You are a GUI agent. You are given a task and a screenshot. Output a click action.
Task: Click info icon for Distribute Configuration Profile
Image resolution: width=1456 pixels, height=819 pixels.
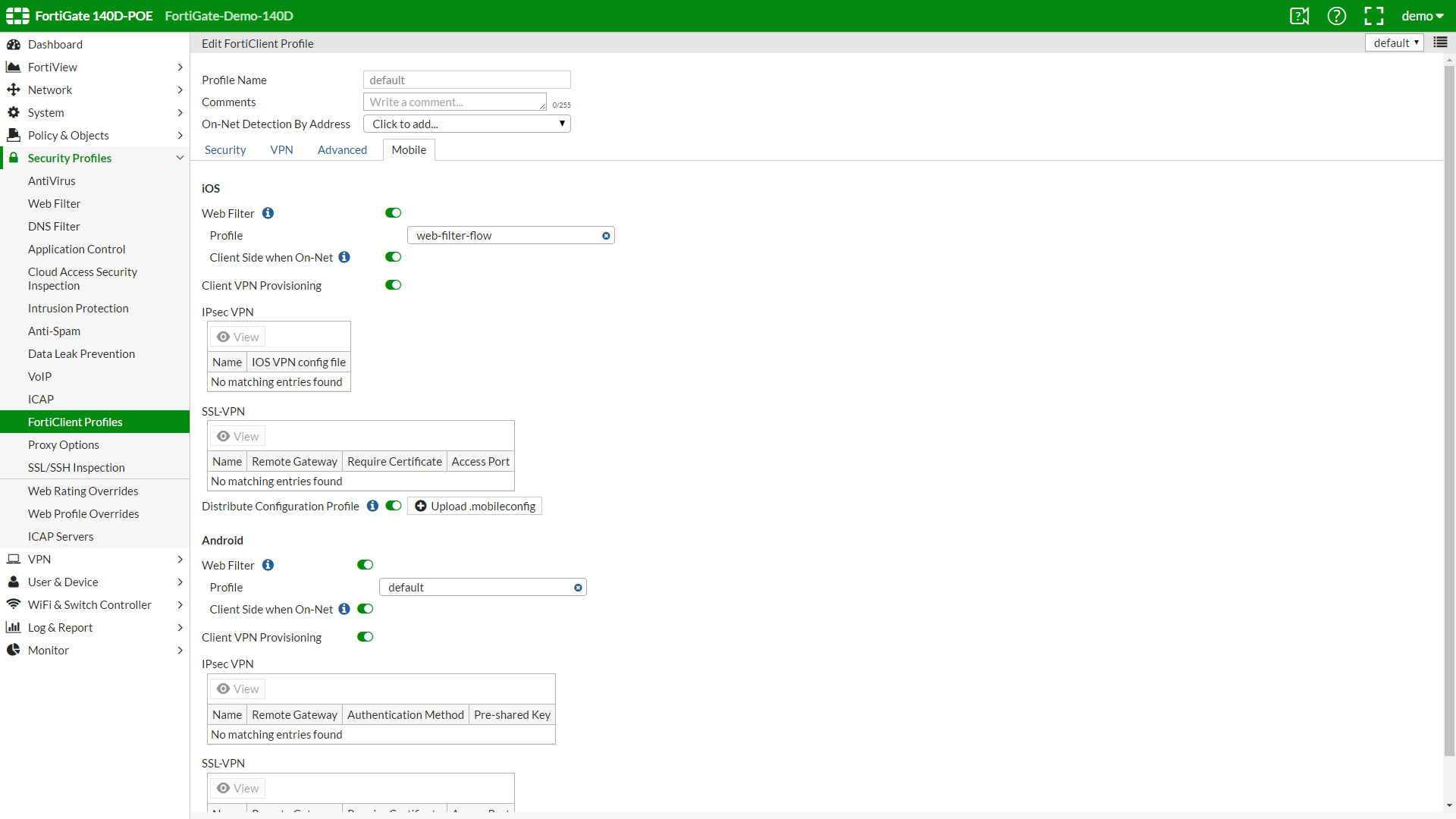coord(372,506)
